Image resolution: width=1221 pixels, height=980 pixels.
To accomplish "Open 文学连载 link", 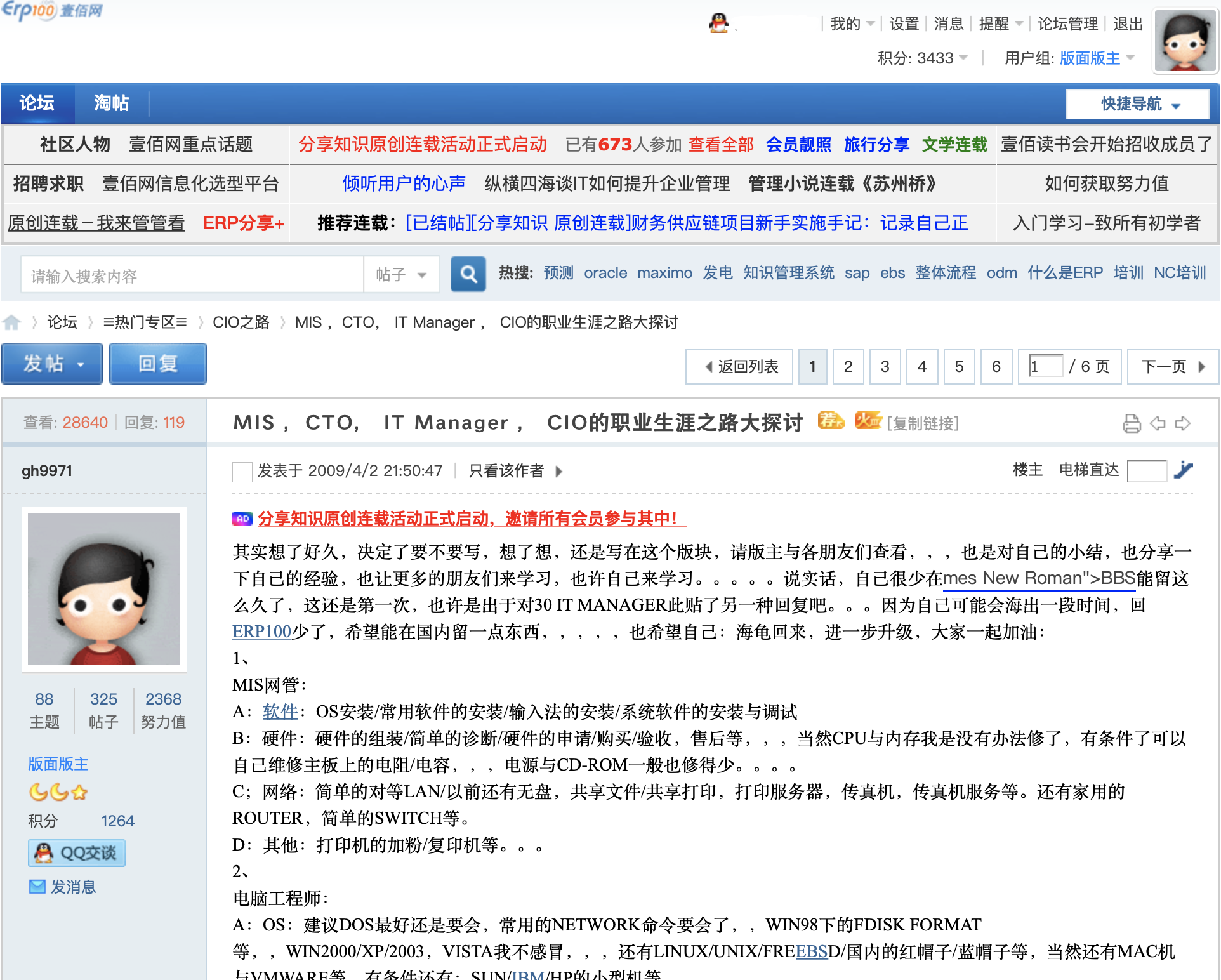I will coord(954,145).
